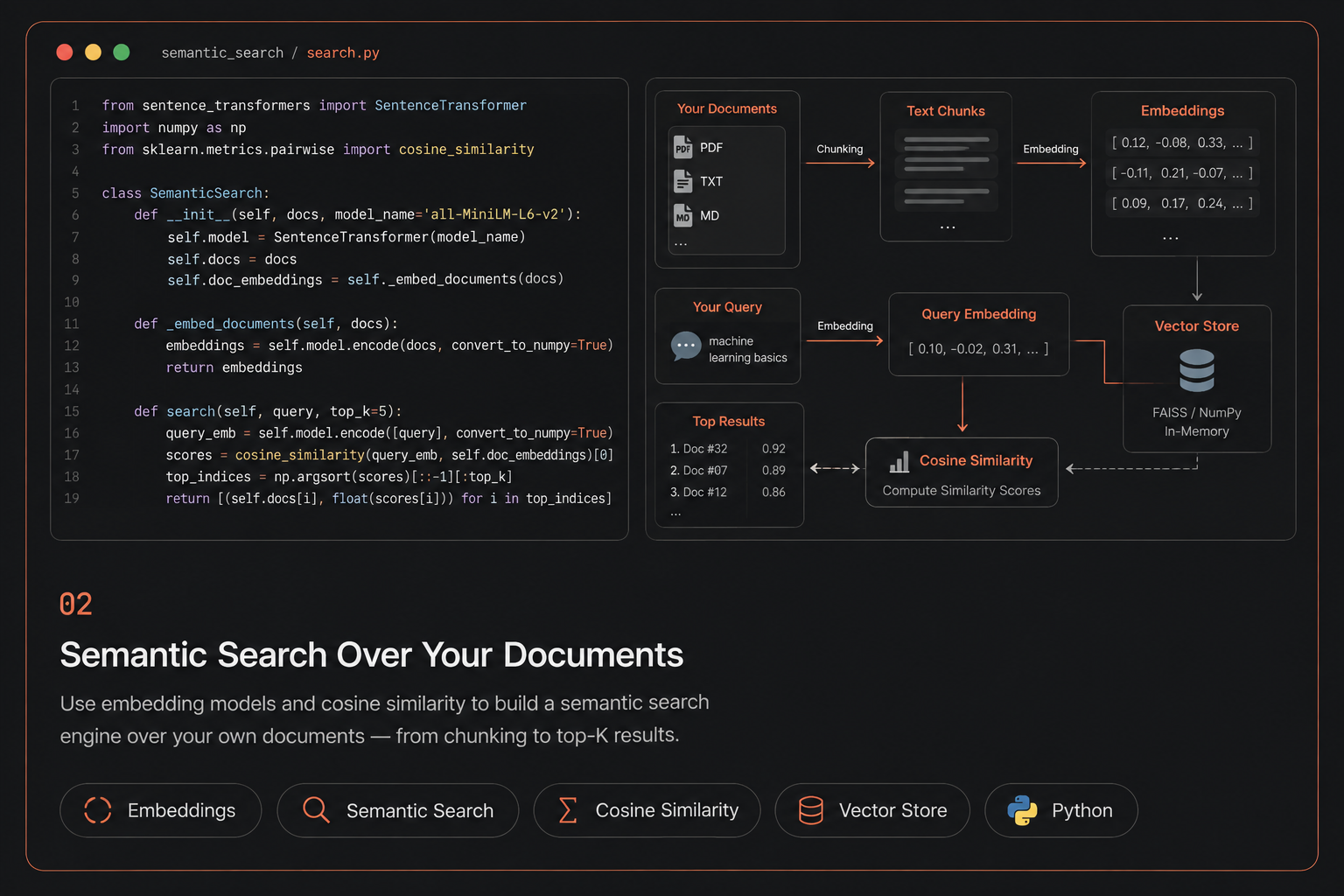Select the Python tag pill
1344x896 pixels.
[1061, 810]
